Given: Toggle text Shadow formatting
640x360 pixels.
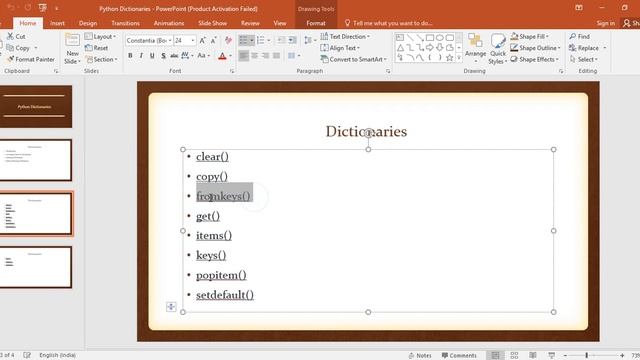Looking at the screenshot, I should coord(163,56).
